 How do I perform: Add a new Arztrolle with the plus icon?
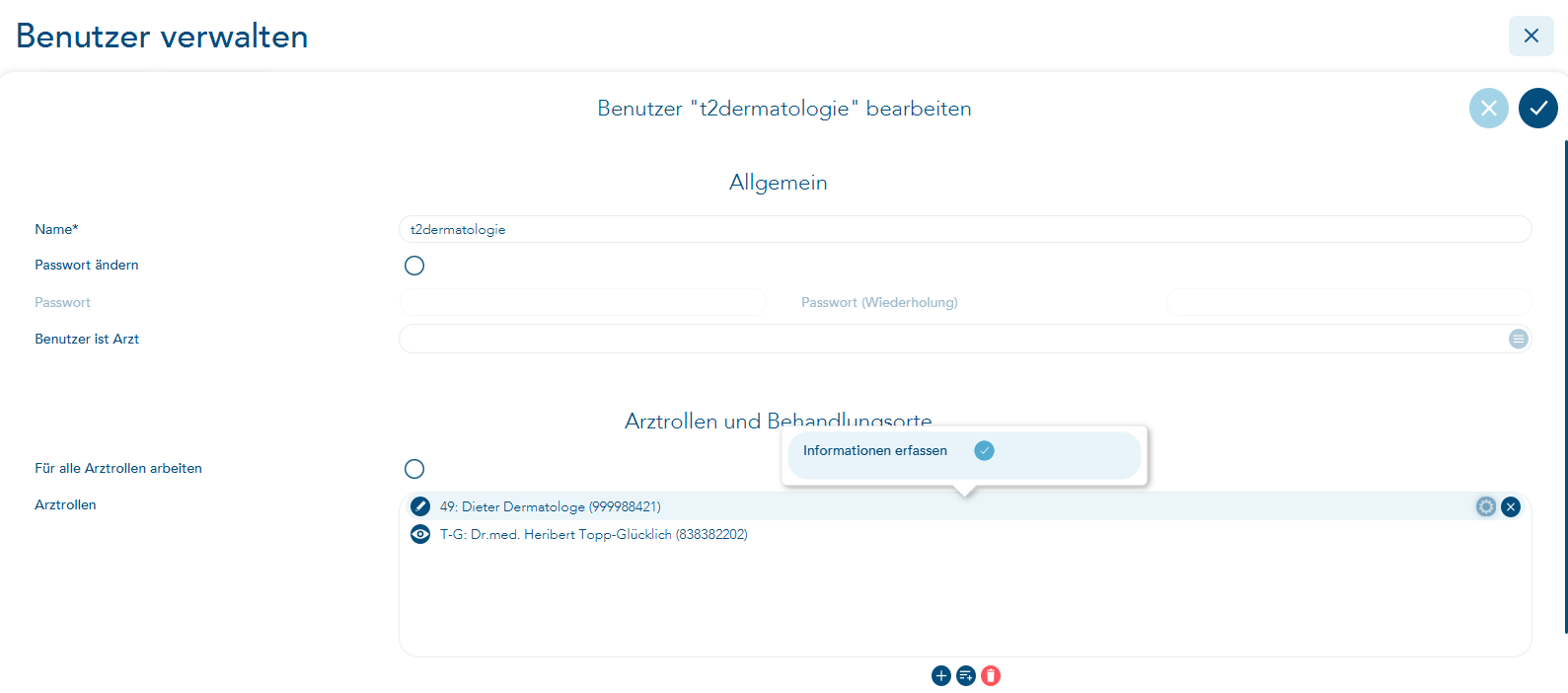pyautogui.click(x=940, y=675)
